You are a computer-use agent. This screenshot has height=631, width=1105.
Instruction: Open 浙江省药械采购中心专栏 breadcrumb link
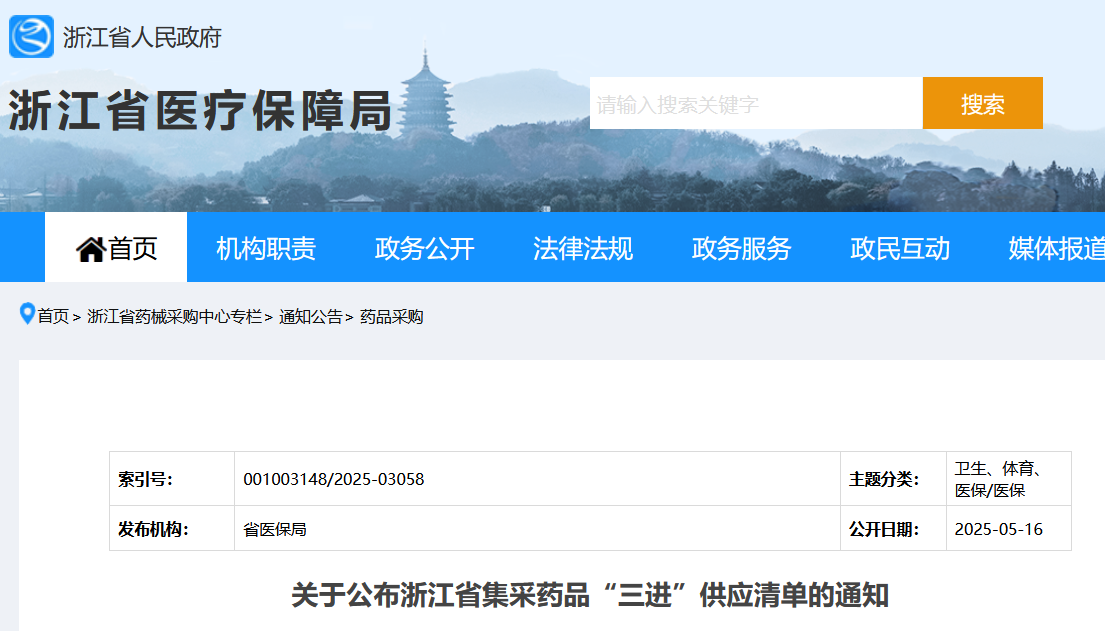click(x=174, y=317)
